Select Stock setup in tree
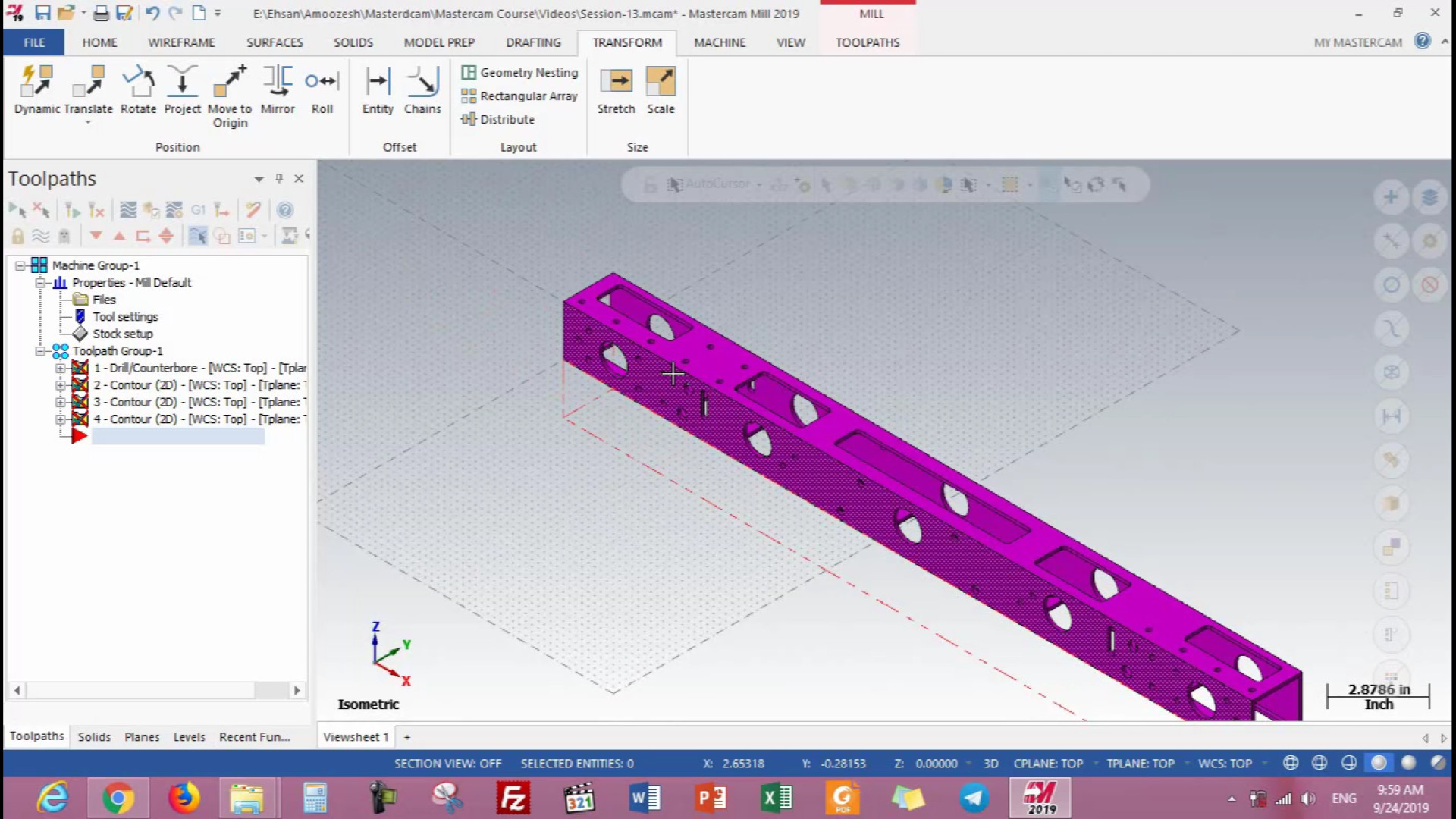 [122, 334]
